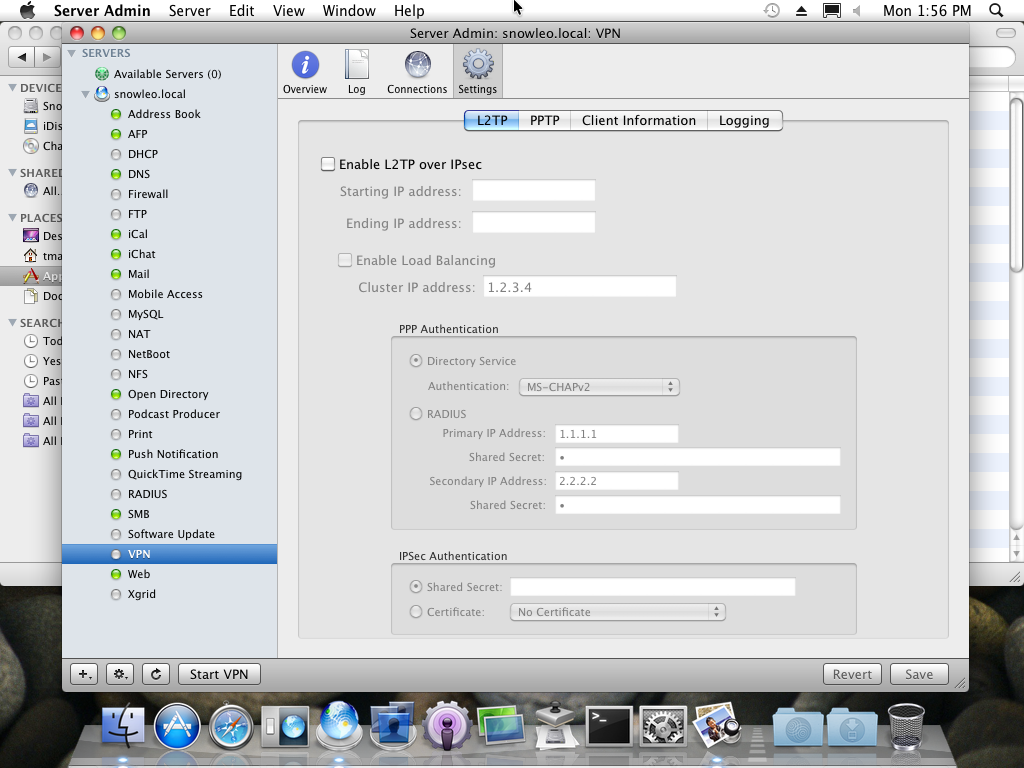Select the Web service
Image resolution: width=1024 pixels, height=768 pixels.
(x=170, y=574)
